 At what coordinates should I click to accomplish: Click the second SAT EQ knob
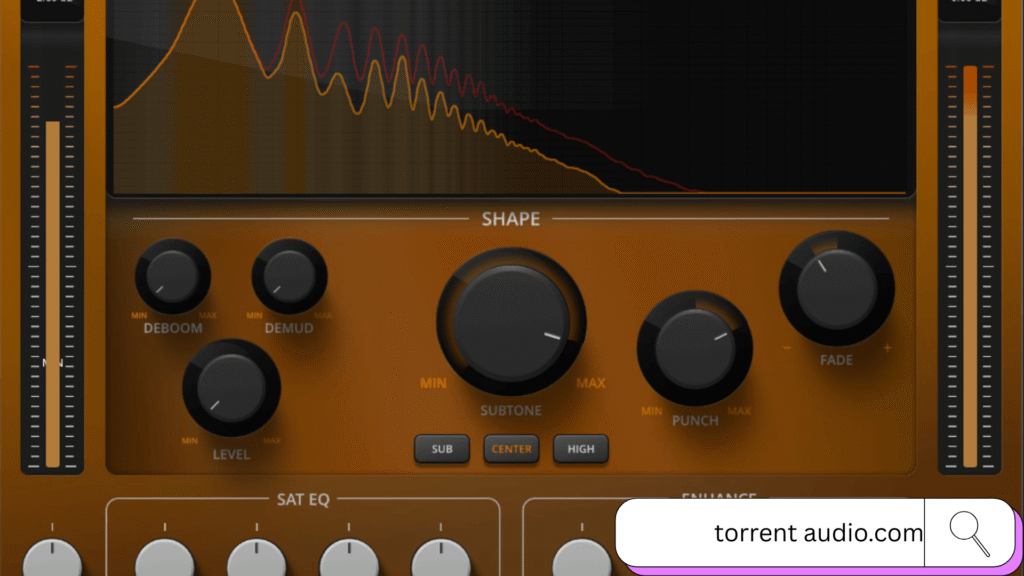pyautogui.click(x=257, y=558)
